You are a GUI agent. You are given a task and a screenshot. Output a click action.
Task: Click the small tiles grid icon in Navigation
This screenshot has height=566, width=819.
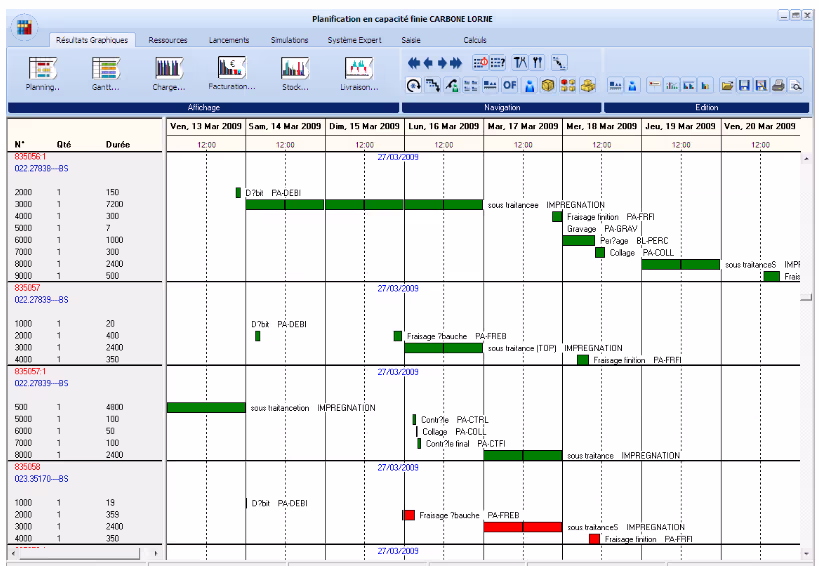click(471, 85)
